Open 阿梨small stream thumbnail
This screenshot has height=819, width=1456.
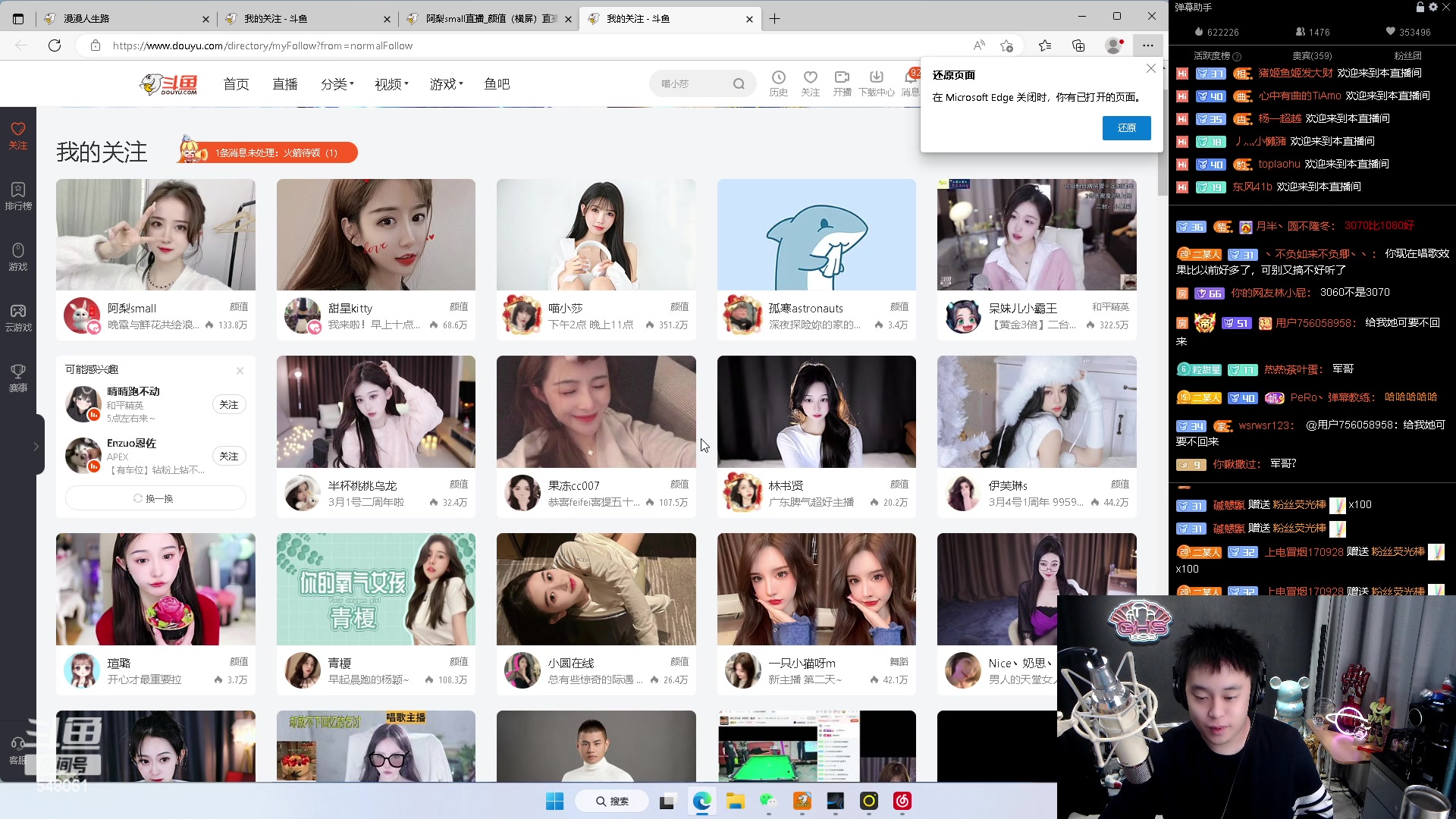coord(155,234)
